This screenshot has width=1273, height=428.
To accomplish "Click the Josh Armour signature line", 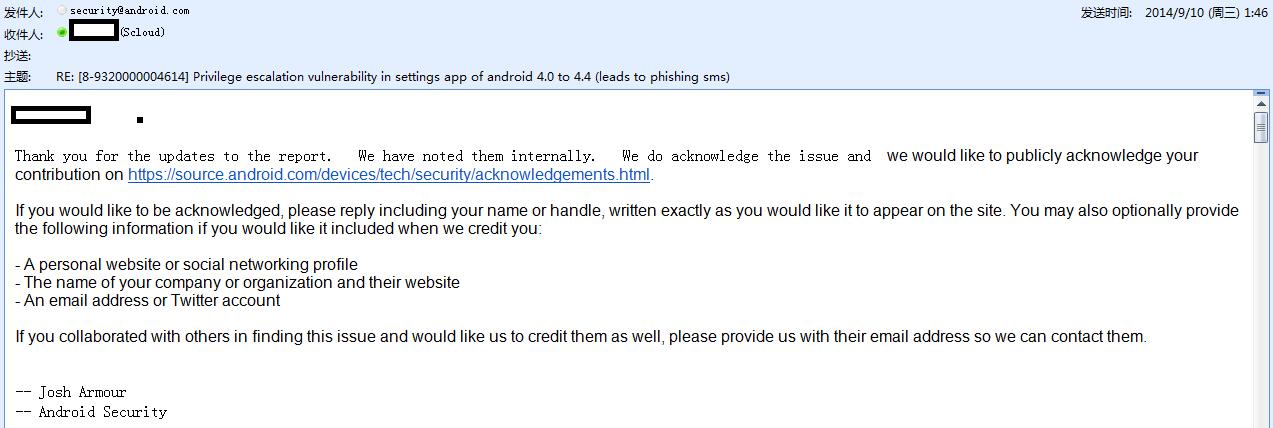I will tap(71, 392).
